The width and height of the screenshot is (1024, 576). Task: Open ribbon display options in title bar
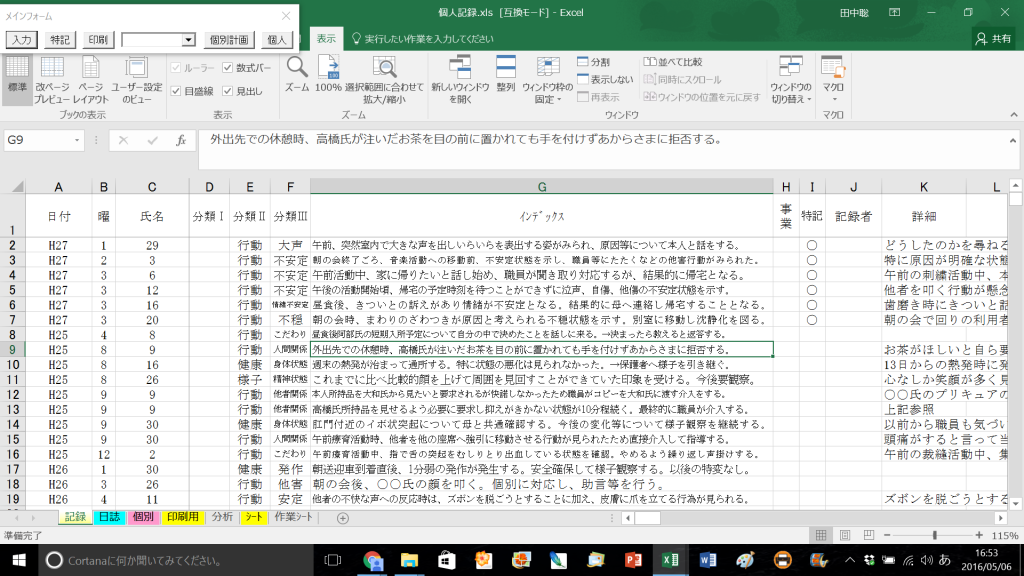895,12
